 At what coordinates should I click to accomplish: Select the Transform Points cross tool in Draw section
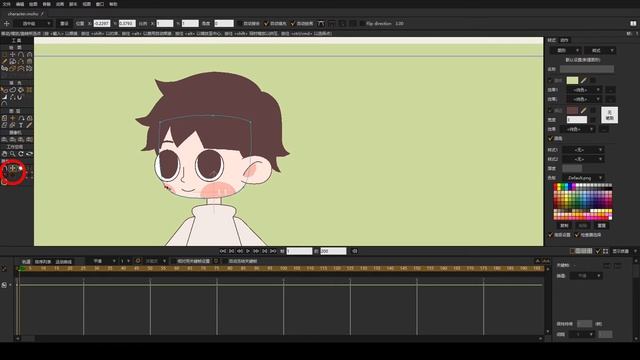coord(13,54)
